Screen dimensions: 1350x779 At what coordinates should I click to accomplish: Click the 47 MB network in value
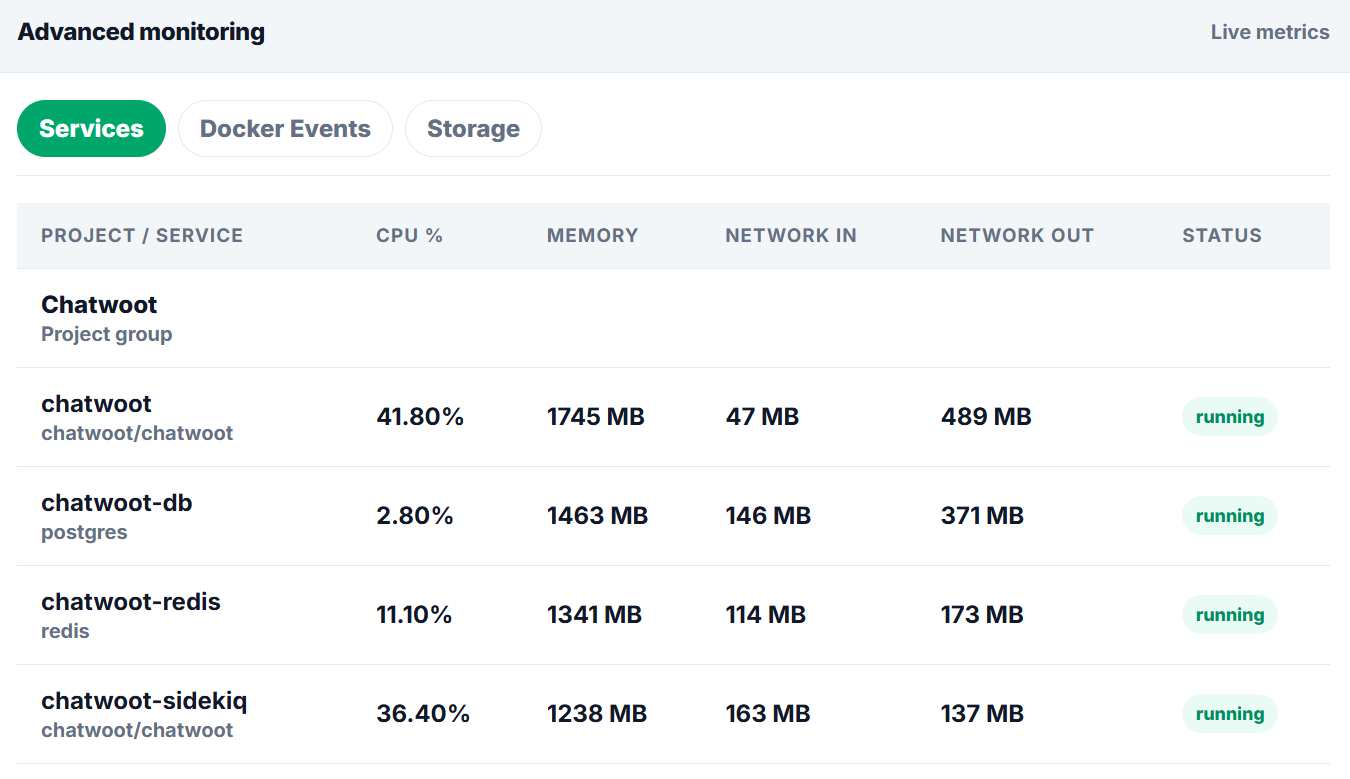[763, 417]
